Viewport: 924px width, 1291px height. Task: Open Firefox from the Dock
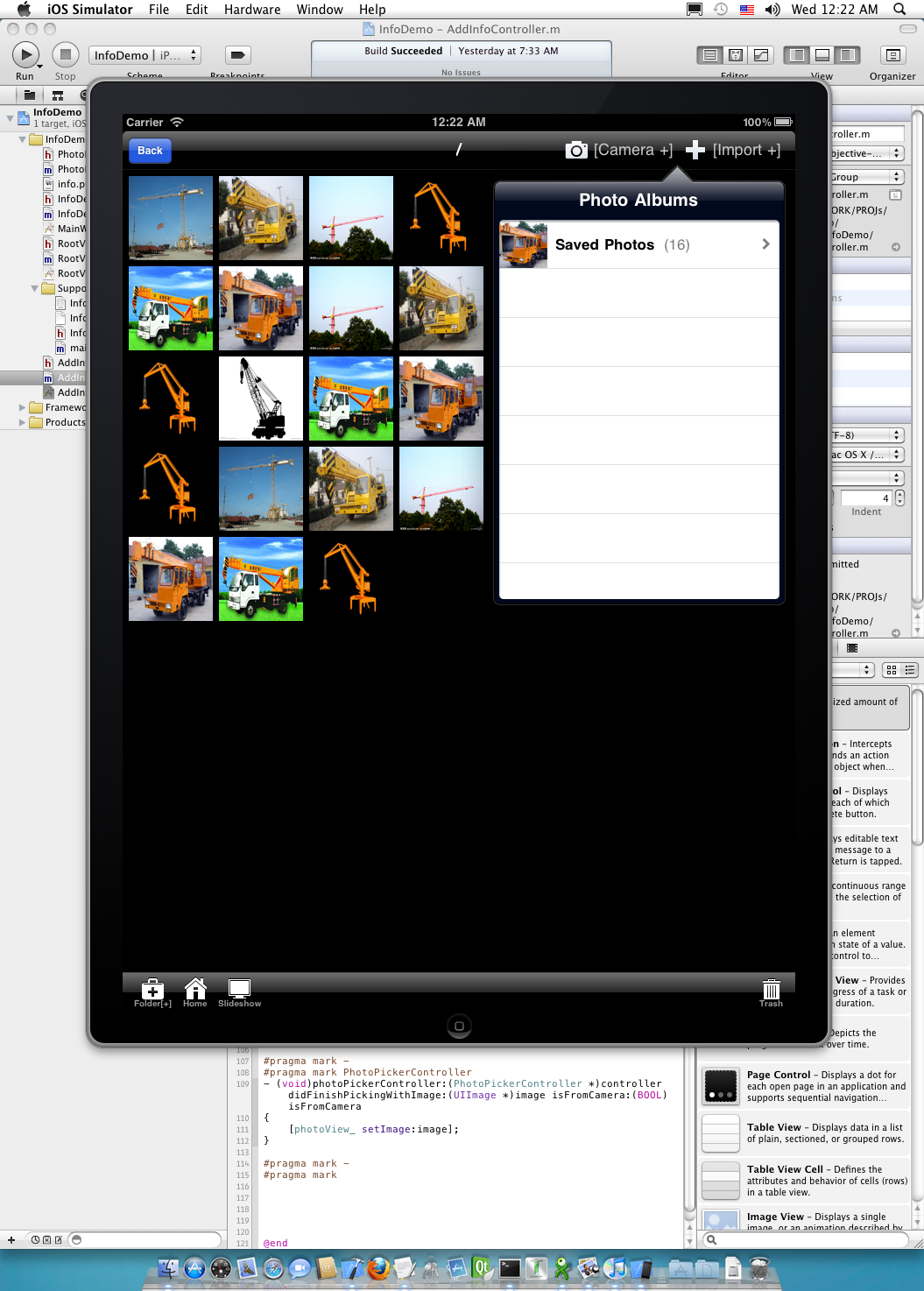[378, 1268]
